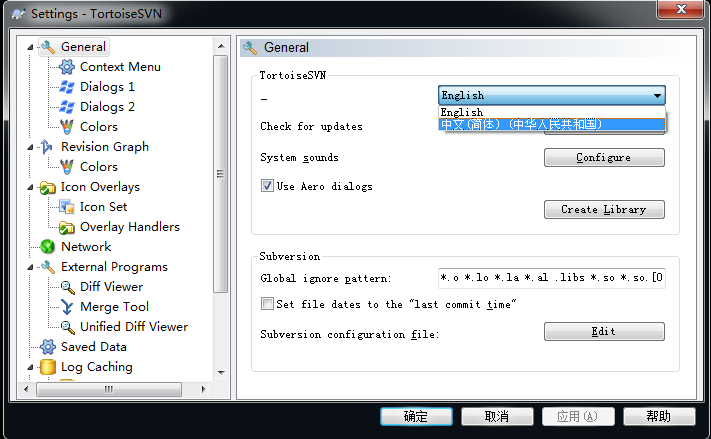The height and width of the screenshot is (439, 711).
Task: Collapse the External Programs tree node
Action: click(x=30, y=267)
